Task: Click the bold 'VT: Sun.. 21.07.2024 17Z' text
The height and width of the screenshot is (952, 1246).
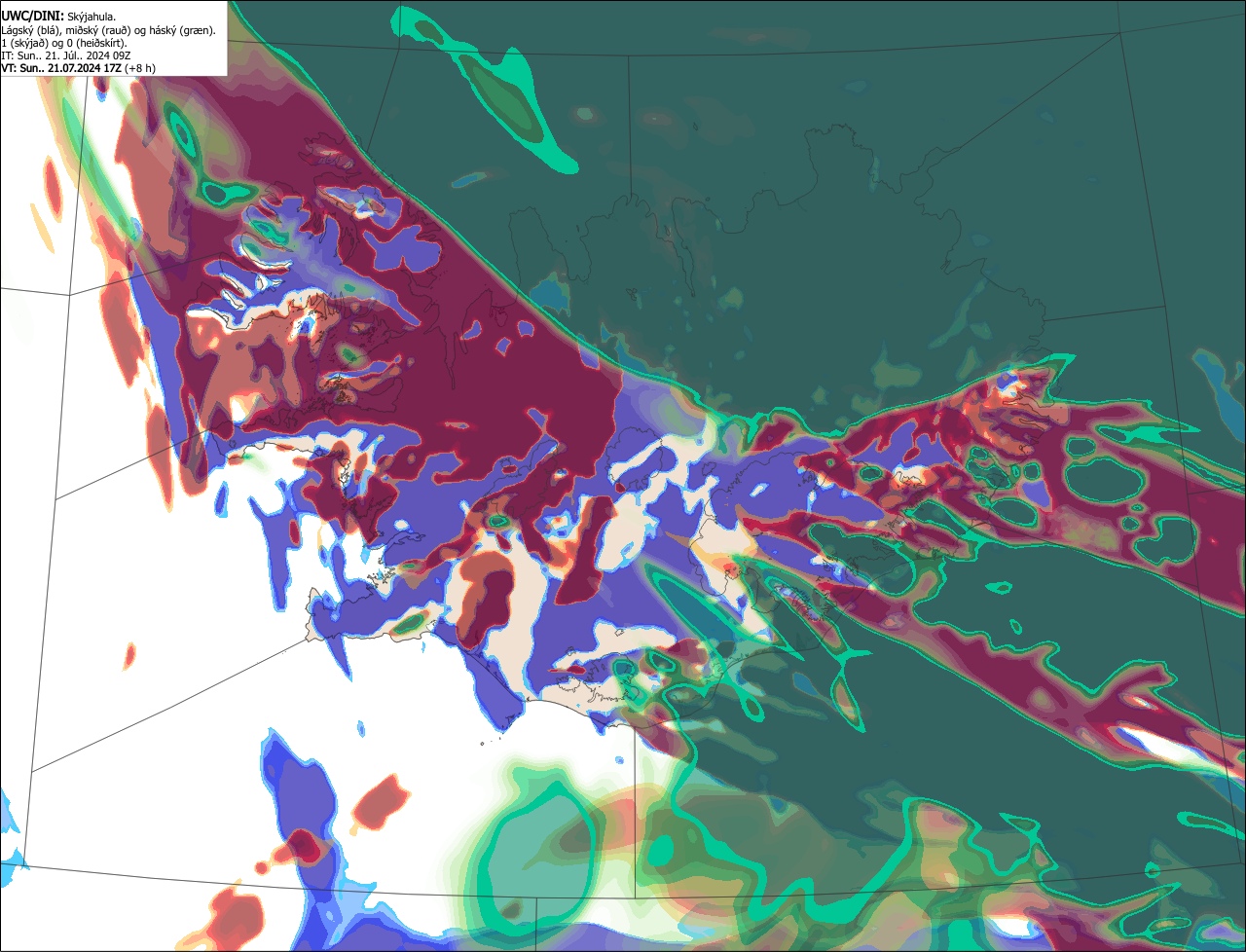Action: 61,68
